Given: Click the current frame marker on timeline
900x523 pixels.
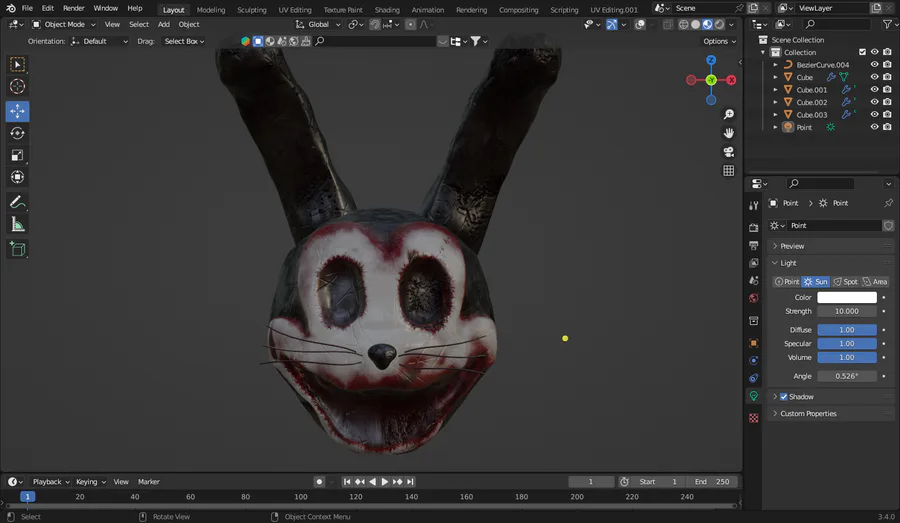Looking at the screenshot, I should click(x=27, y=497).
